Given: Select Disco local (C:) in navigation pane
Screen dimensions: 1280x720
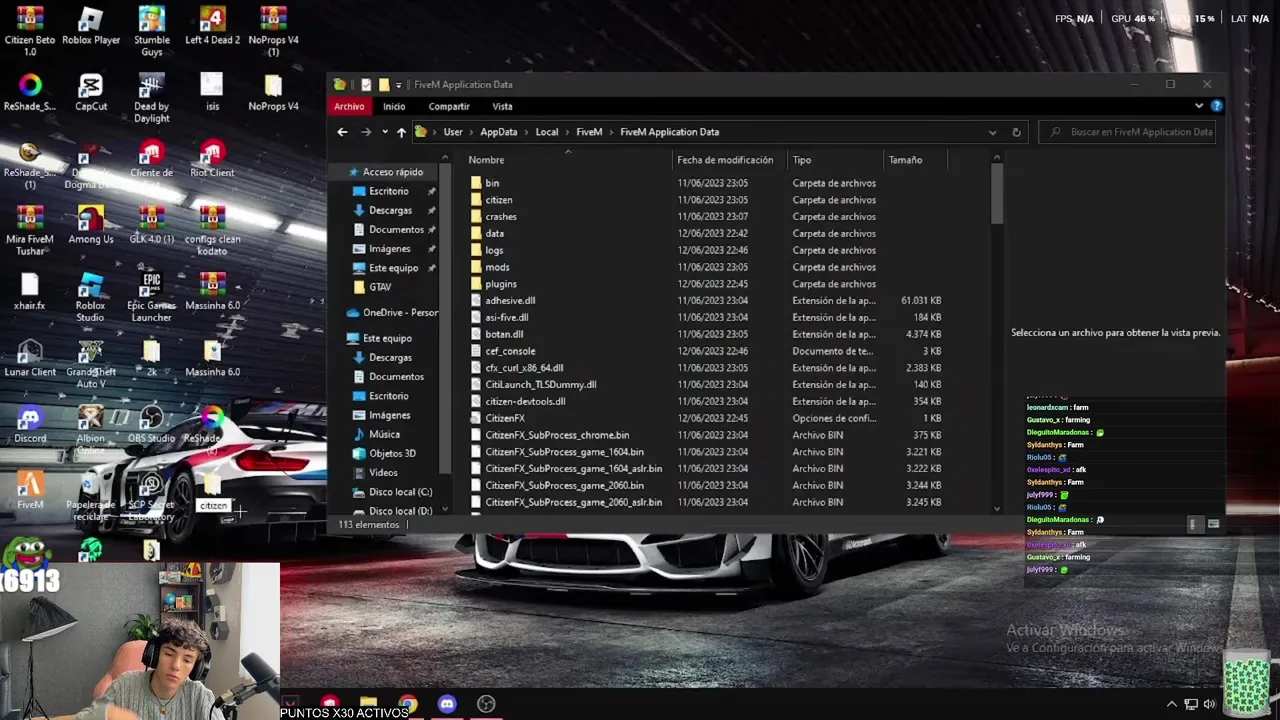Looking at the screenshot, I should [x=393, y=492].
